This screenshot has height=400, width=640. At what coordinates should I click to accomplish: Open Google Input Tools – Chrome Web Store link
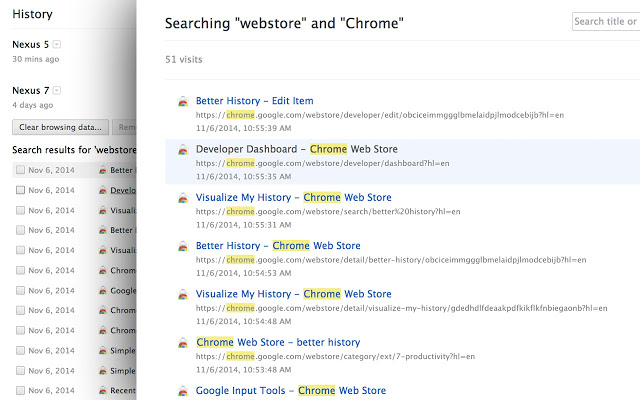click(x=291, y=391)
